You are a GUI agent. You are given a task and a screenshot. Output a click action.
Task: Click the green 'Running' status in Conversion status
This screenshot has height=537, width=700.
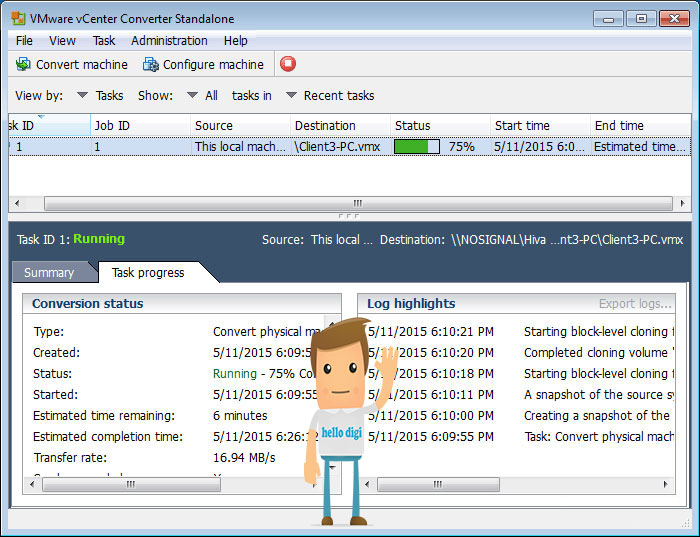(235, 374)
